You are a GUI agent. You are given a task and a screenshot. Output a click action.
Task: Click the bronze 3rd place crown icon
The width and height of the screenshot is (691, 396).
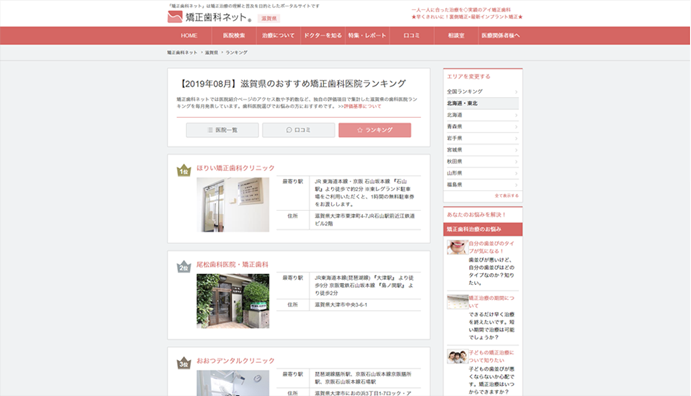183,363
